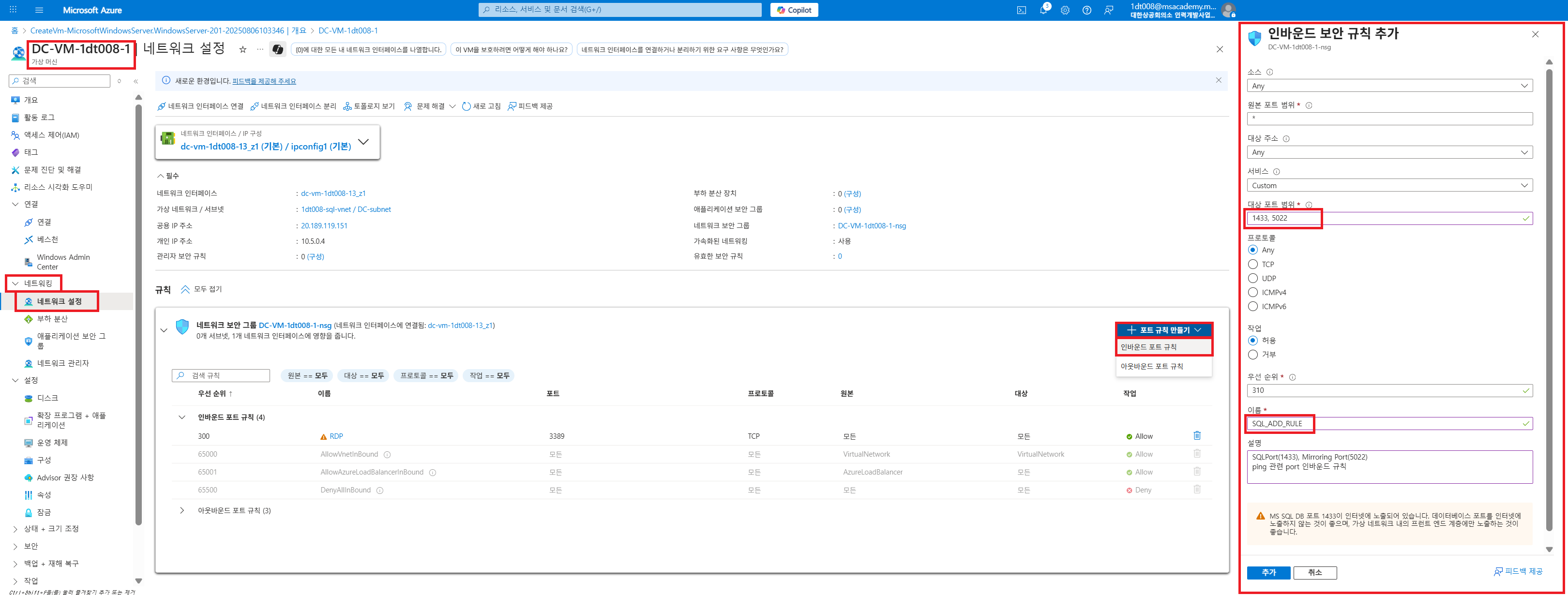Select the UDP protocol radio button
The width and height of the screenshot is (1568, 595).
(1252, 278)
